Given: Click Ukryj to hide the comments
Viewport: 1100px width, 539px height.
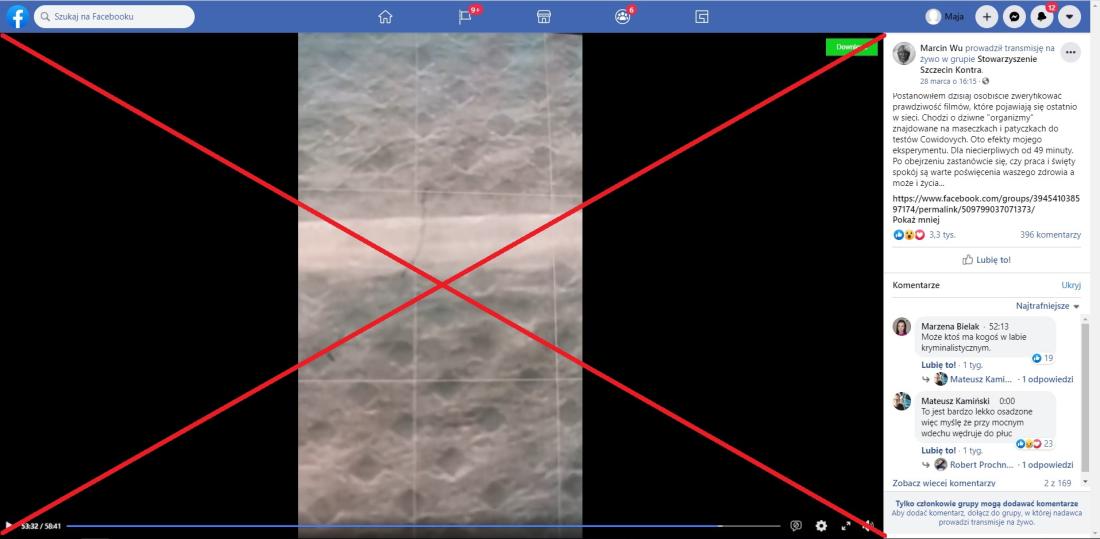Looking at the screenshot, I should click(1071, 285).
